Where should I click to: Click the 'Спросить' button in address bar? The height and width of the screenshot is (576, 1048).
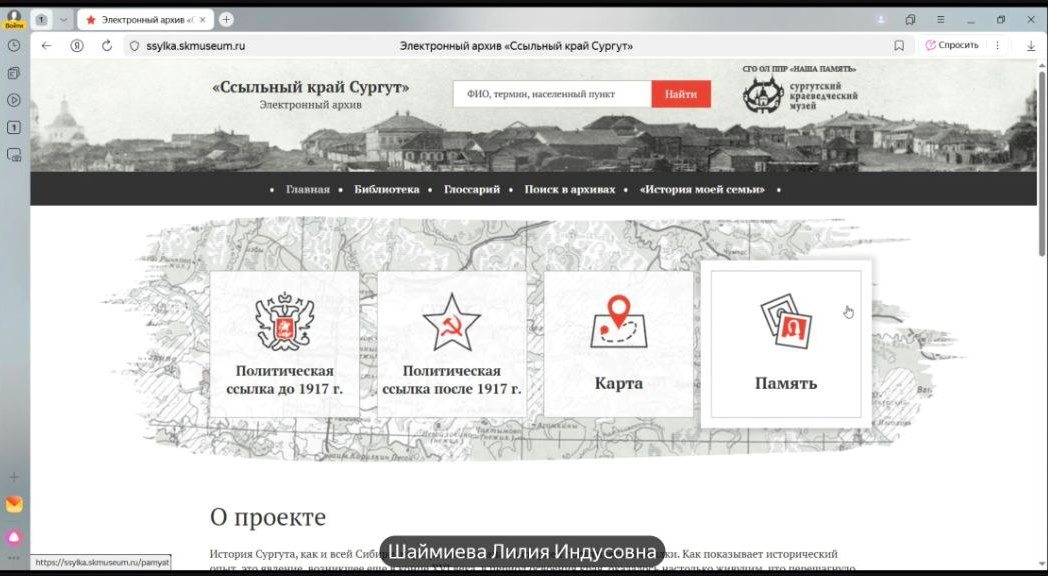[951, 46]
